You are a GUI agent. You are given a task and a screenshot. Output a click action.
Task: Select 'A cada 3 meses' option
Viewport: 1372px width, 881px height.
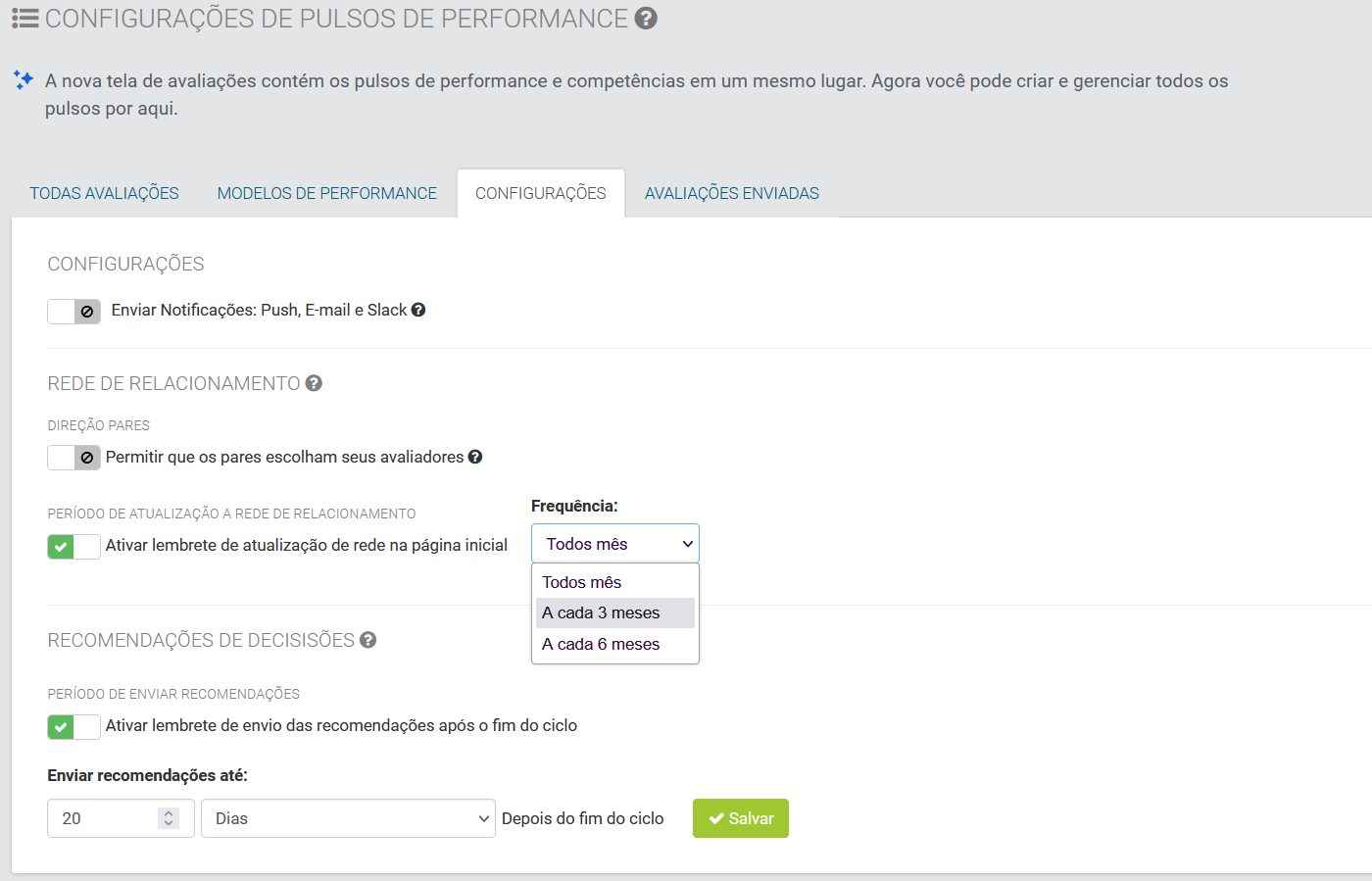(x=601, y=612)
